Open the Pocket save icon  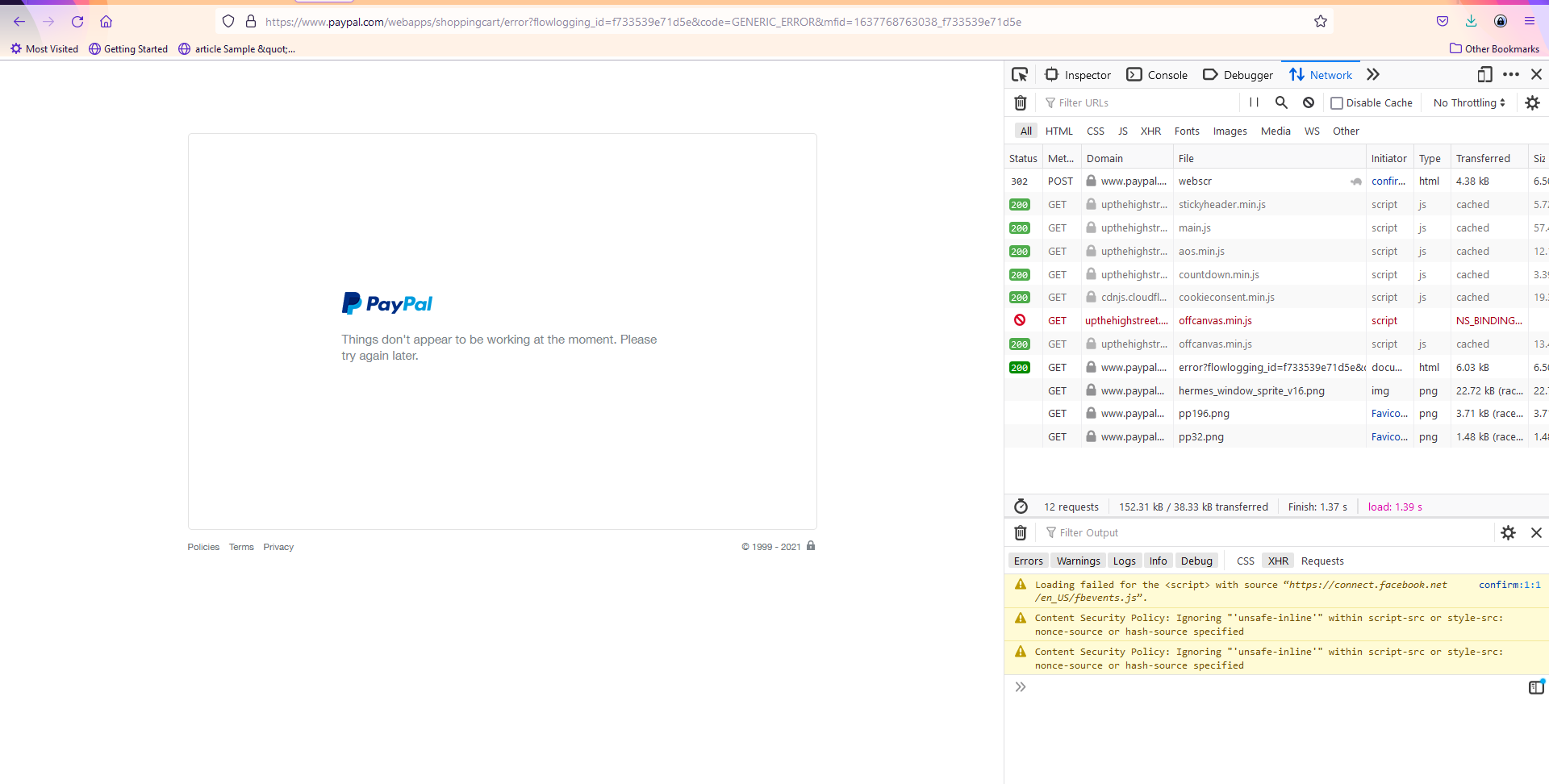1443,22
